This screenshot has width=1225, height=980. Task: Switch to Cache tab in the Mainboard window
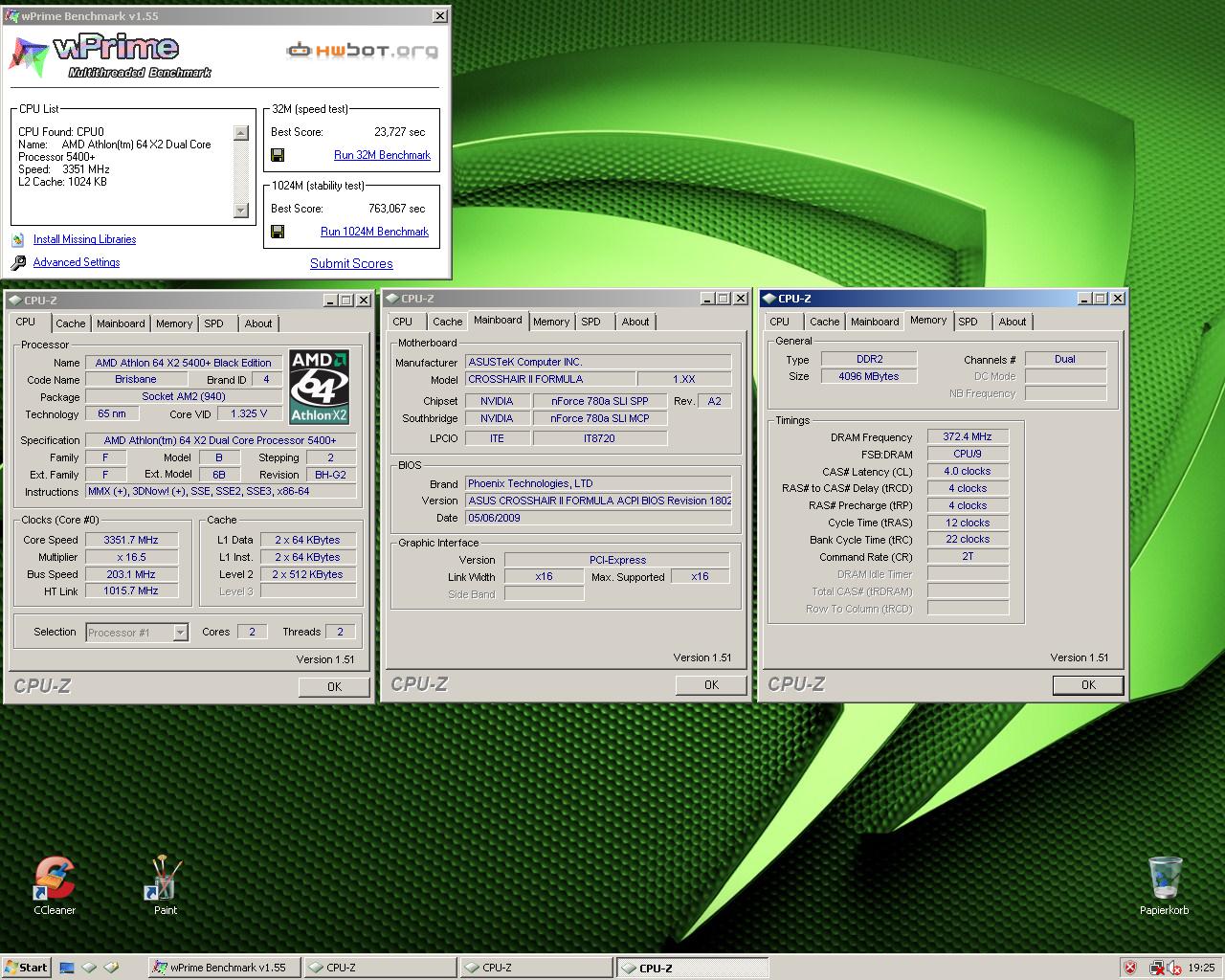(x=447, y=322)
